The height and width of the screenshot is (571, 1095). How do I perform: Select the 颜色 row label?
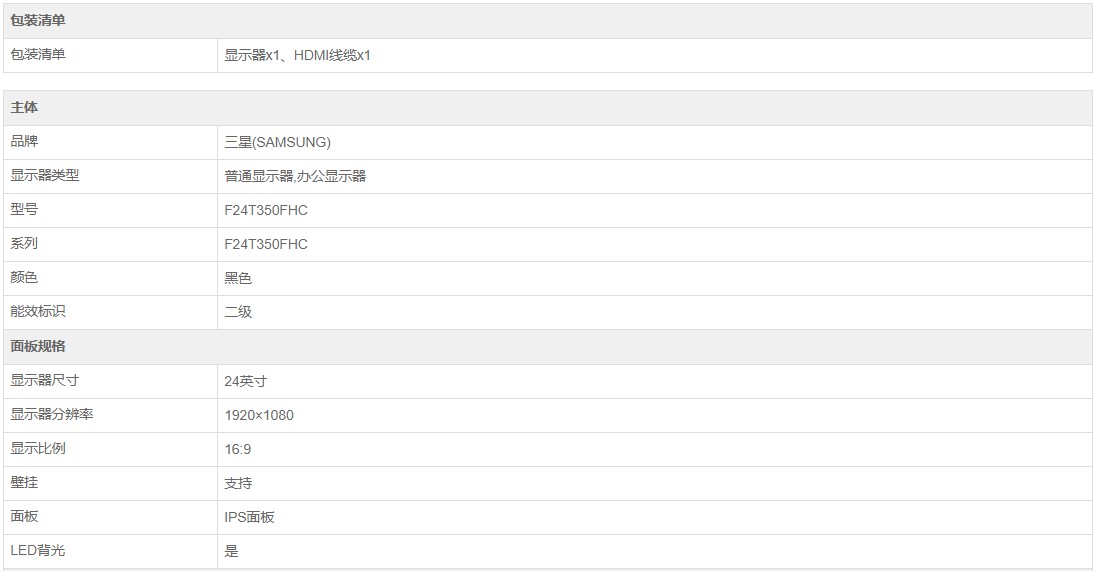[x=24, y=278]
